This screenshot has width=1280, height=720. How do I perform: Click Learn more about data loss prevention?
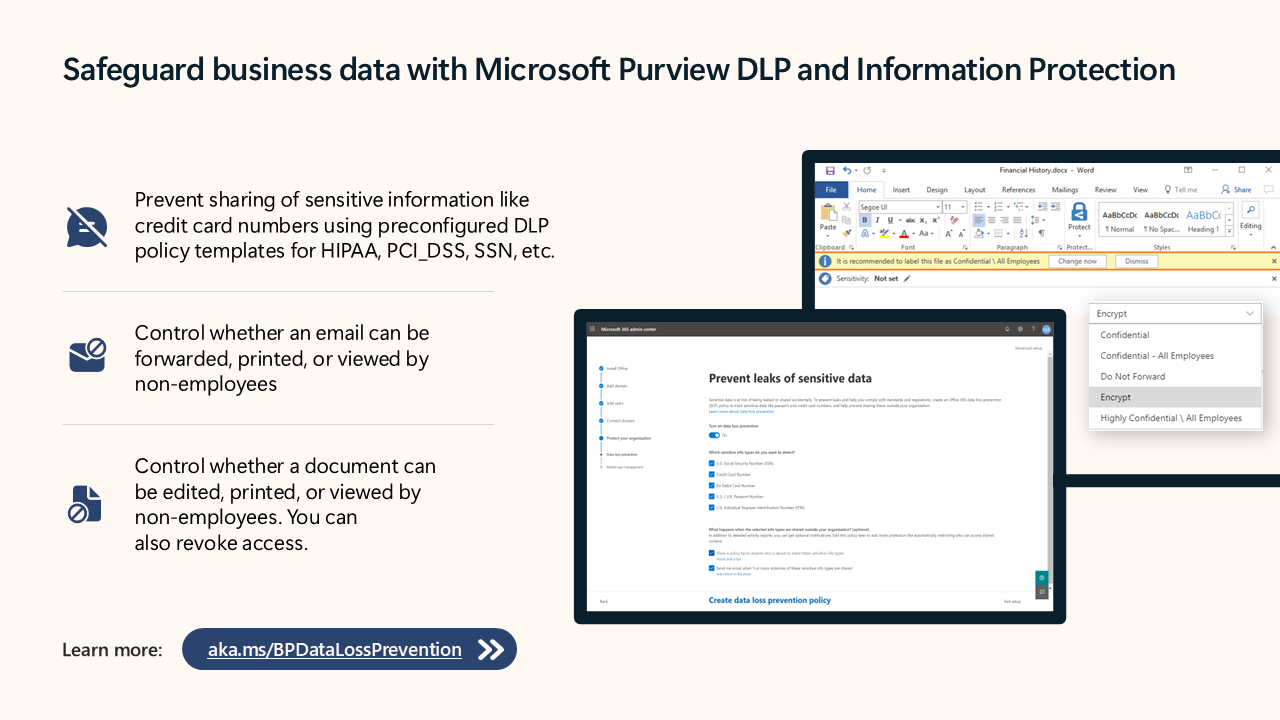pyautogui.click(x=741, y=412)
